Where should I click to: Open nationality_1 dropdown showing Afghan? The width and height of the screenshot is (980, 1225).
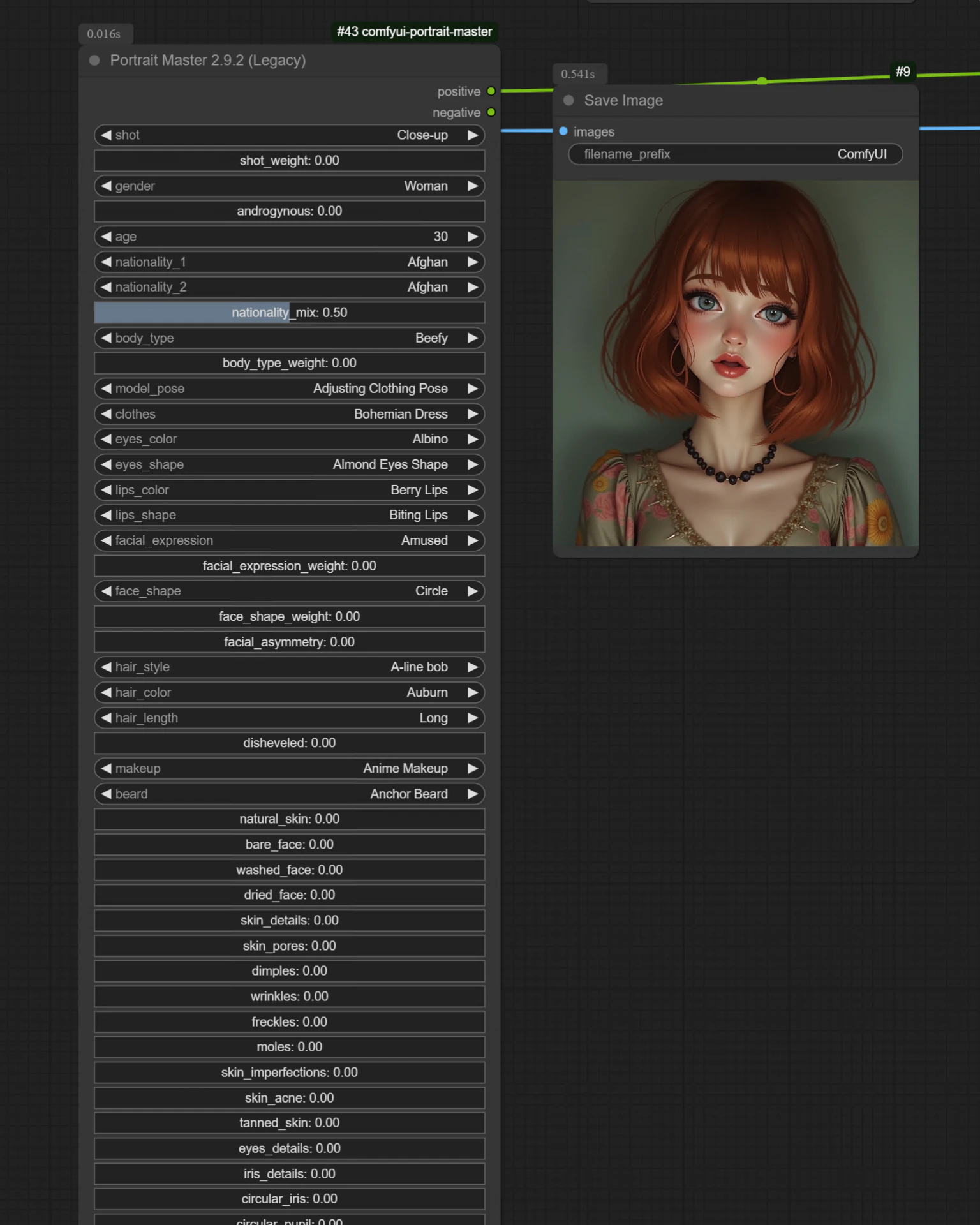click(289, 262)
